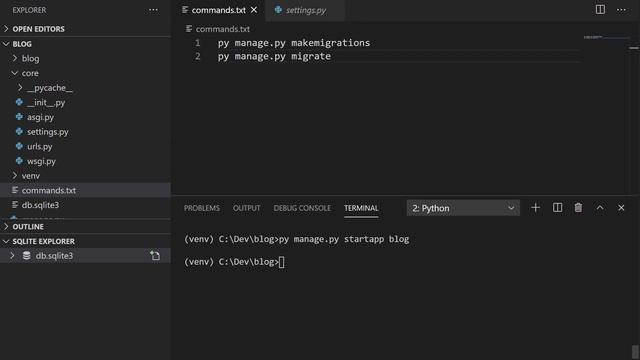Click Python icon next to asgi.py
640x360 pixels.
click(19, 117)
